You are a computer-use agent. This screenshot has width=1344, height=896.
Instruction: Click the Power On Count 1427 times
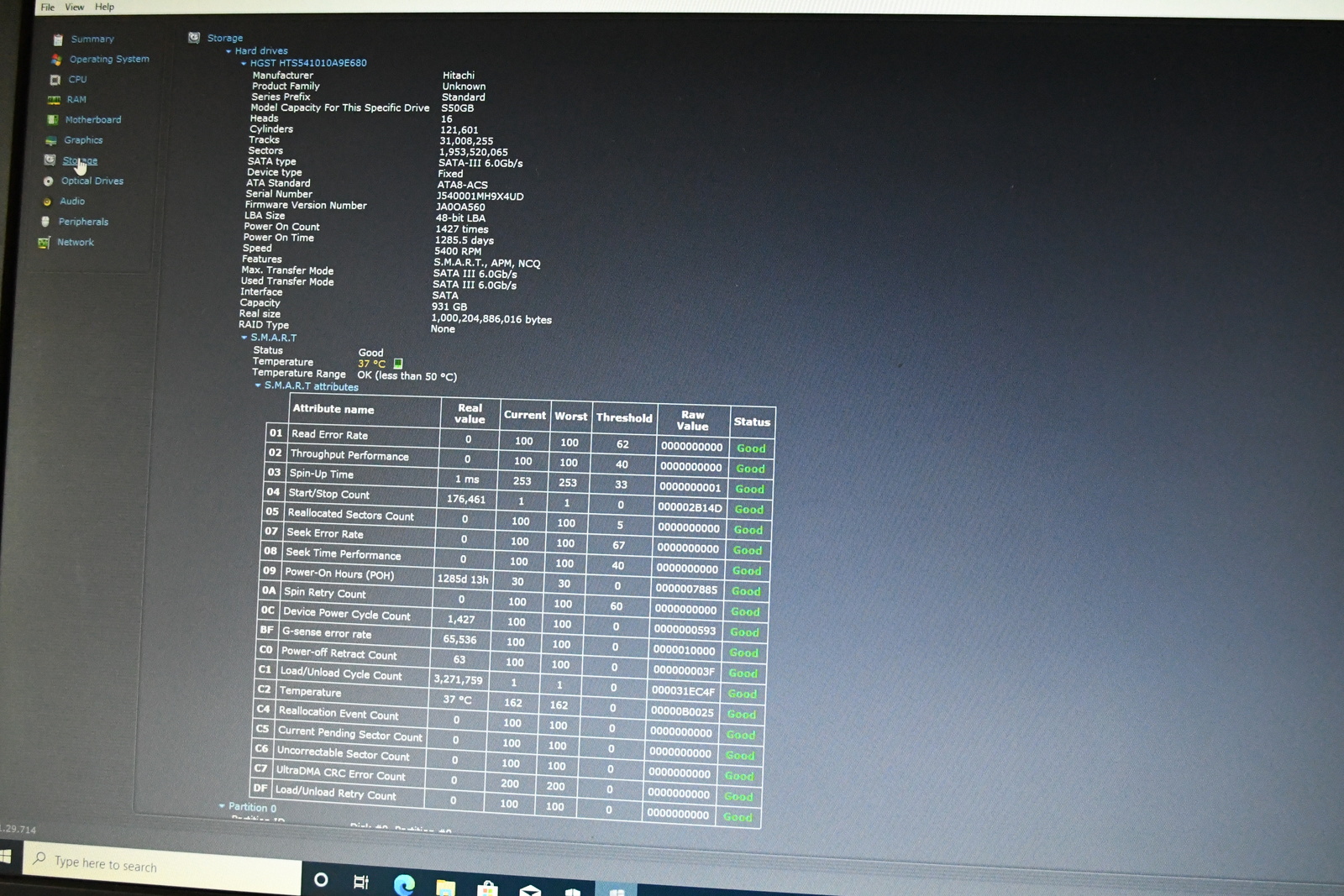click(x=462, y=229)
